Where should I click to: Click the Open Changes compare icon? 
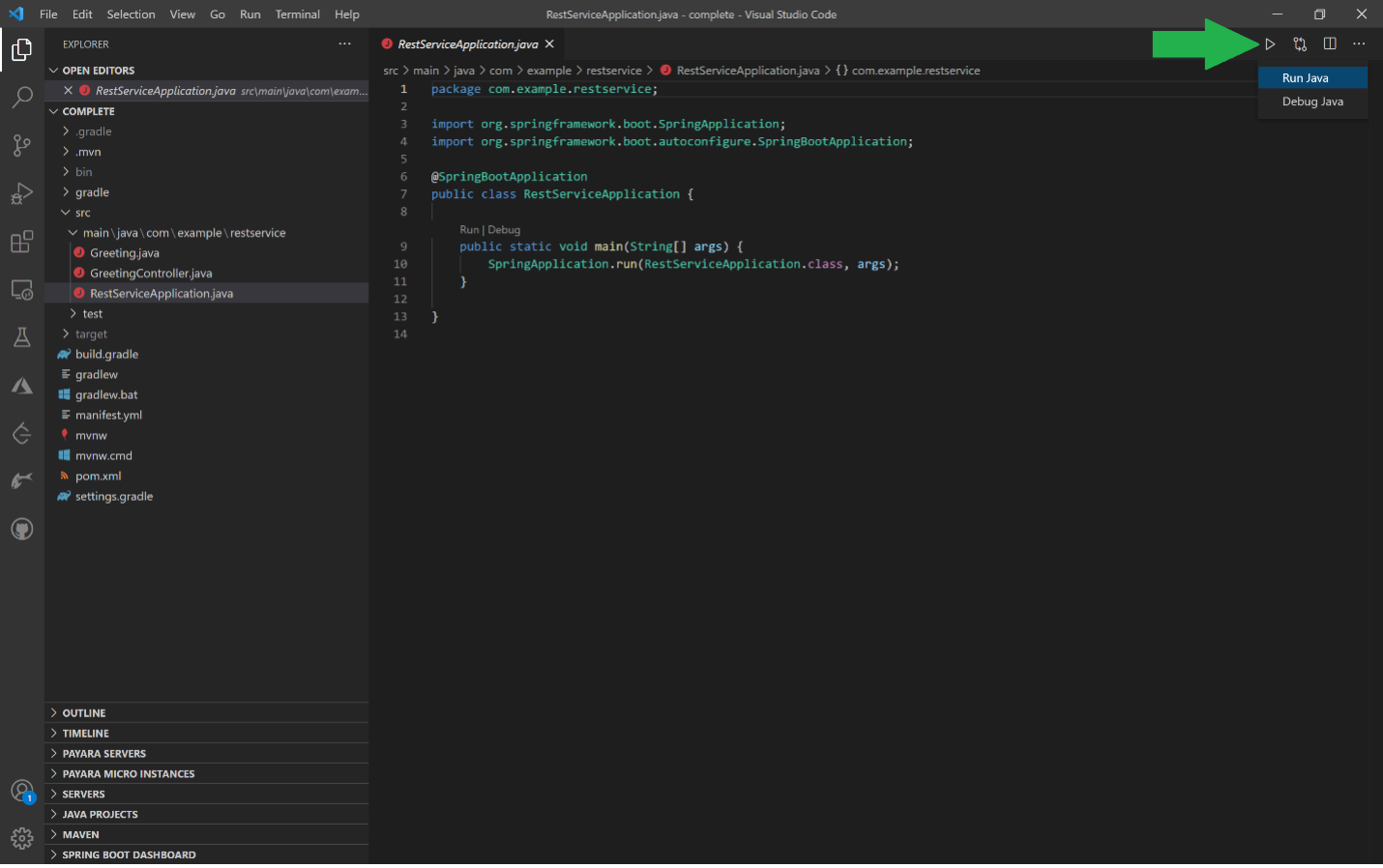1300,44
